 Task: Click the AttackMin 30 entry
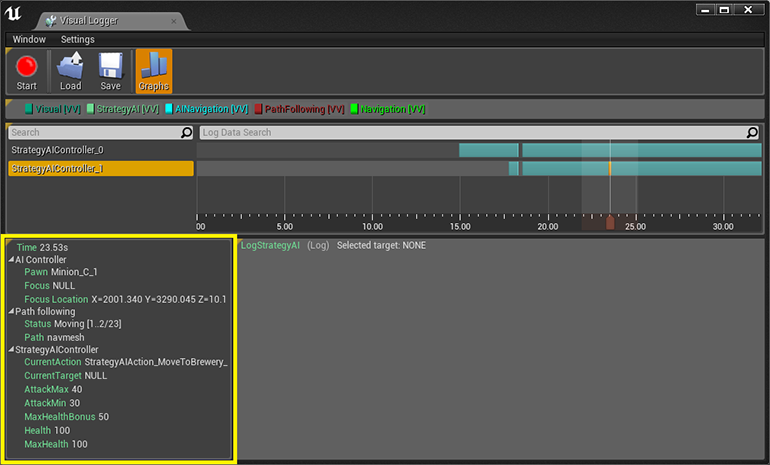point(52,403)
